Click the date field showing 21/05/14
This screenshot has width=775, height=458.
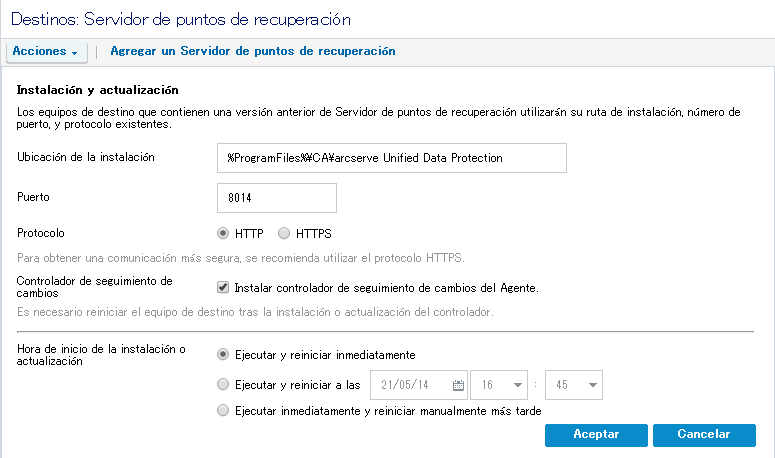(410, 385)
